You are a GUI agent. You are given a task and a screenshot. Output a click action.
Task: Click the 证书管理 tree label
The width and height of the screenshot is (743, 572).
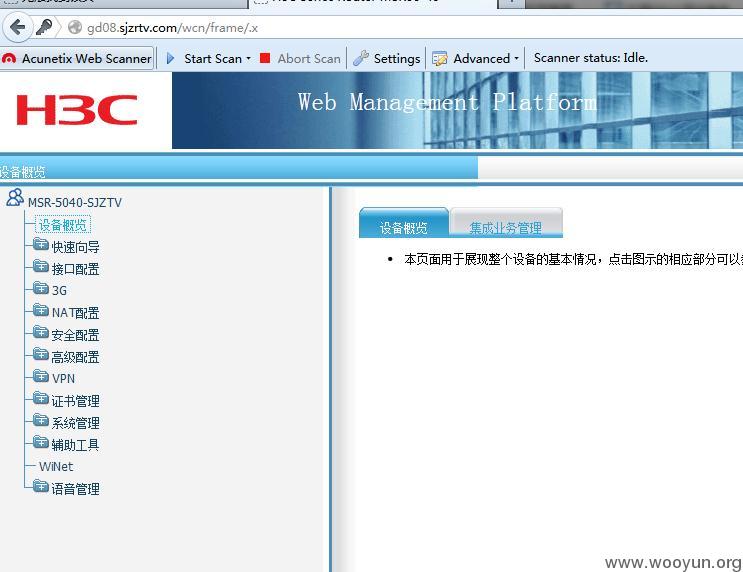pos(75,401)
